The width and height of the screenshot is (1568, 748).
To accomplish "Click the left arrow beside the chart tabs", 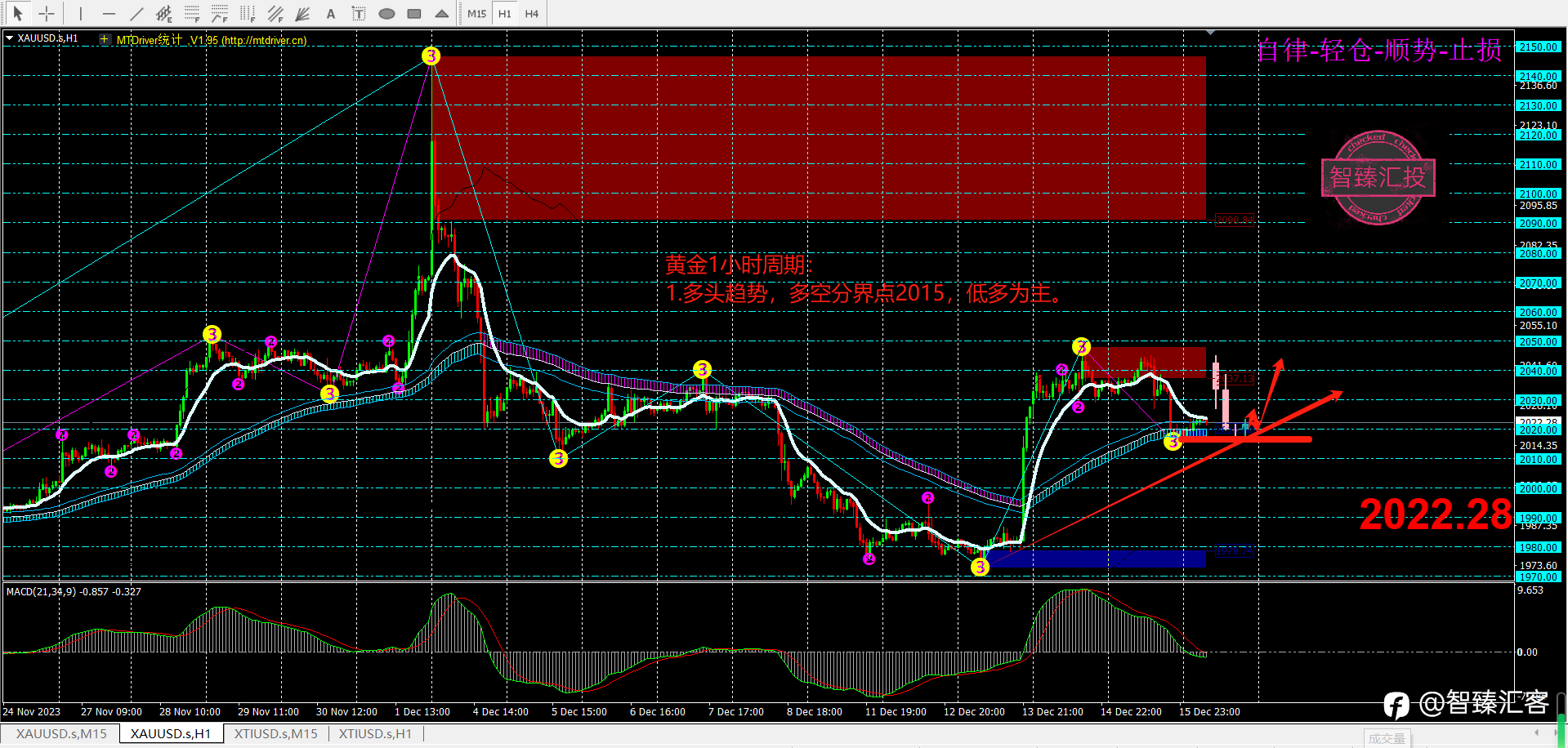I will pos(1537,732).
